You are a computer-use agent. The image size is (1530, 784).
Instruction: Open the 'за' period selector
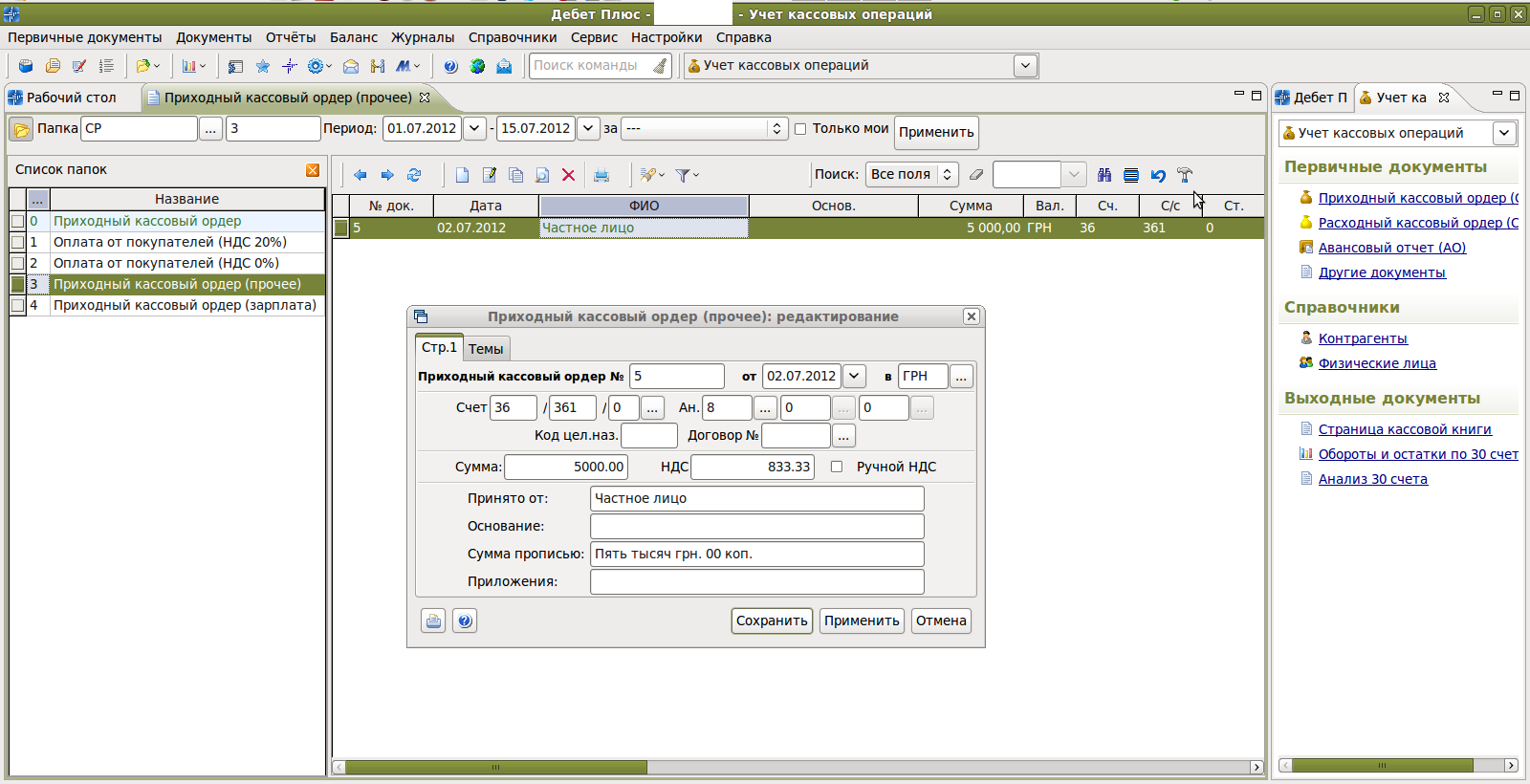(x=704, y=128)
